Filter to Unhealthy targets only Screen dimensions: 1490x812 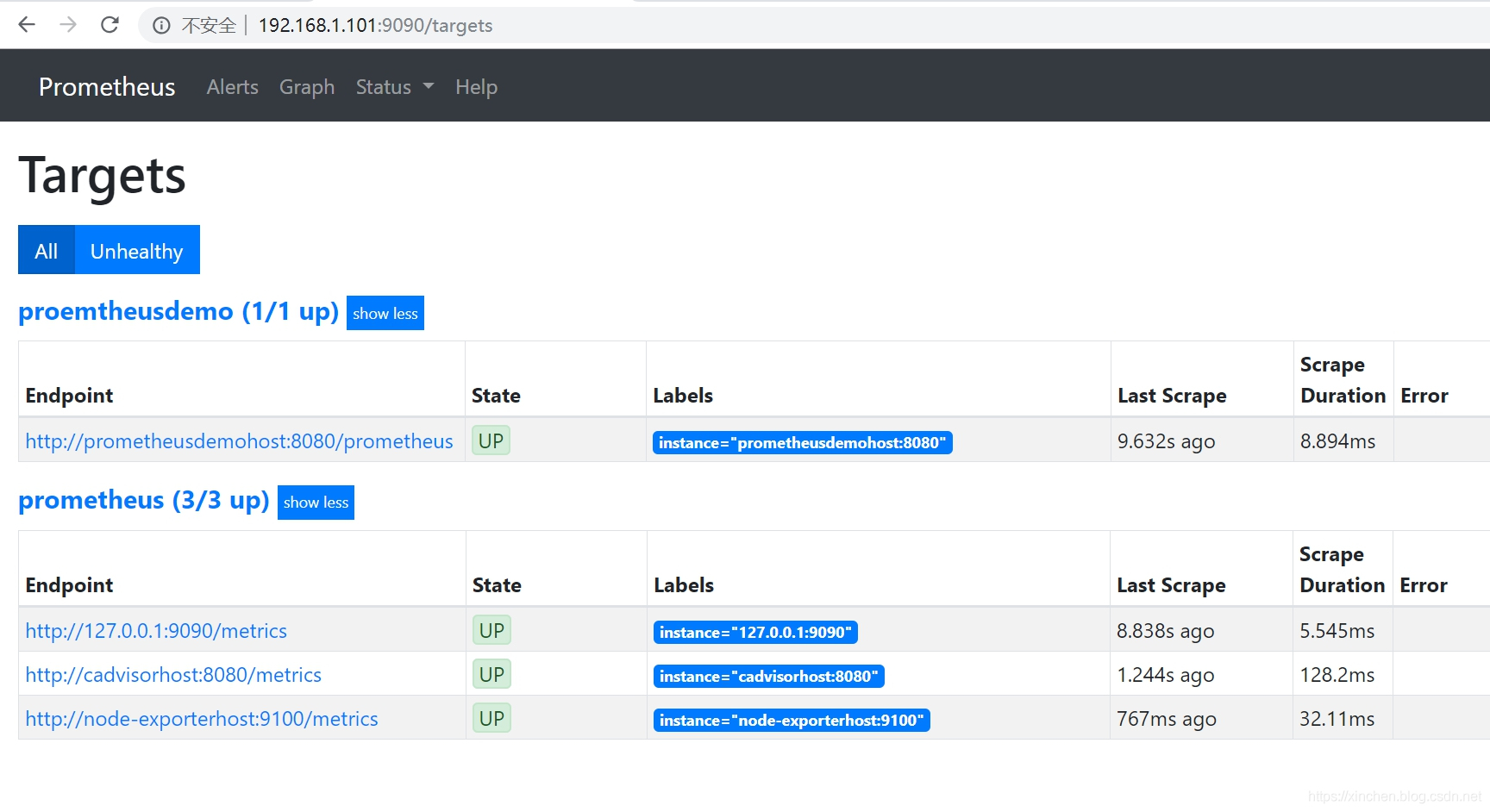(137, 250)
